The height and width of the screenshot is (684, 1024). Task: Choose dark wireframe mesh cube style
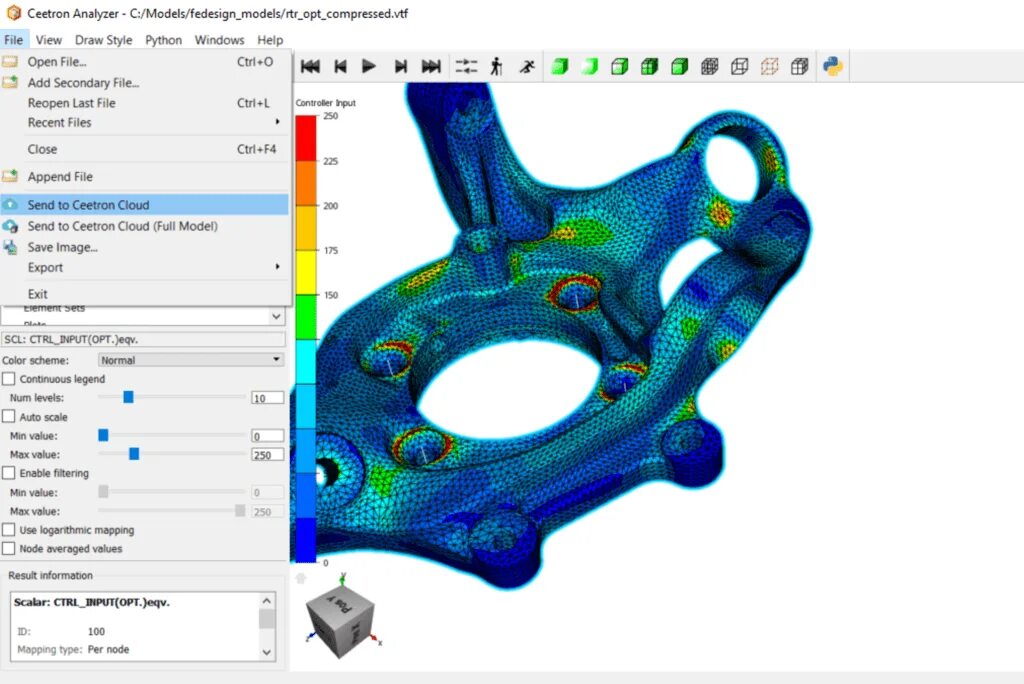pyautogui.click(x=710, y=66)
